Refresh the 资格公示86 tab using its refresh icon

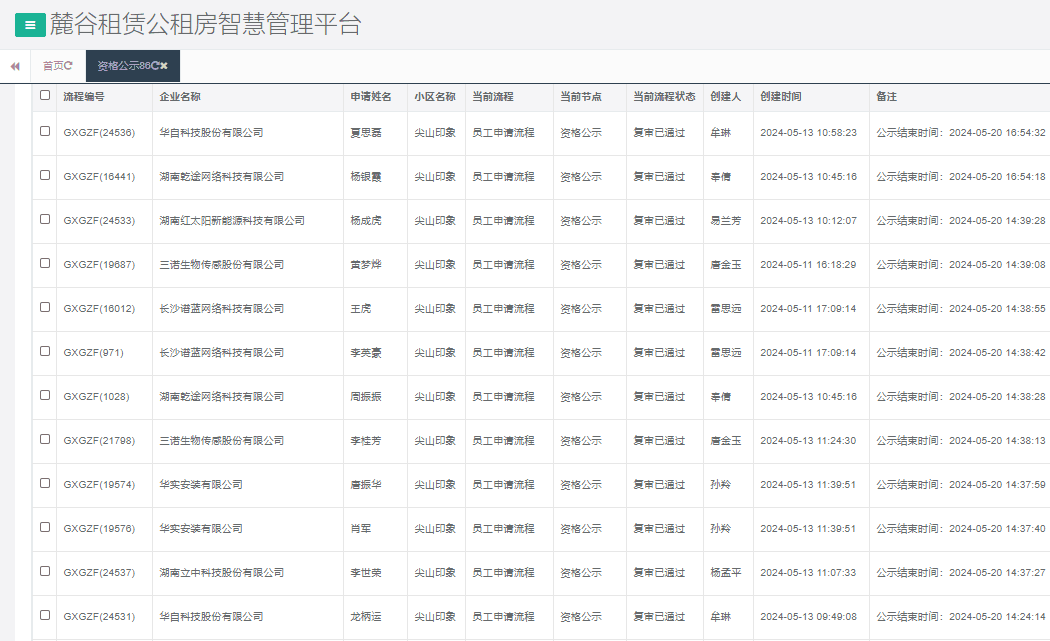(x=155, y=65)
